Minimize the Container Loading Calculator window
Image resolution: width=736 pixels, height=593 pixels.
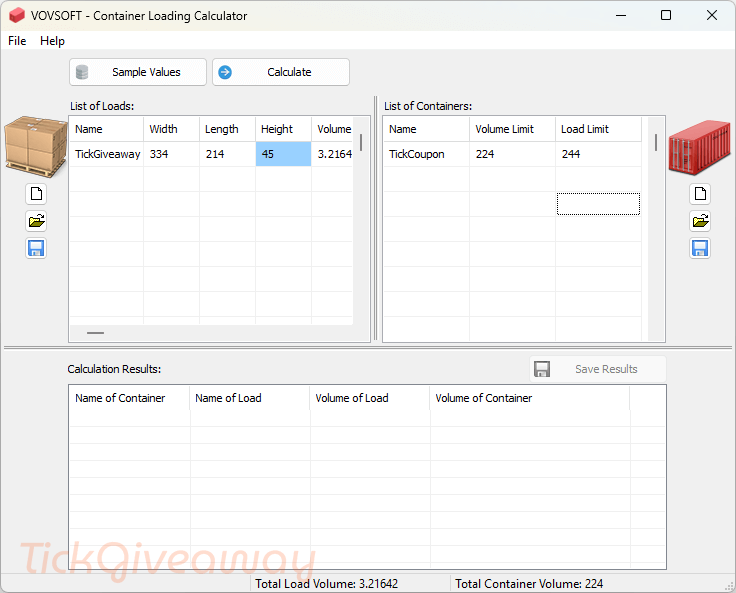coord(621,15)
